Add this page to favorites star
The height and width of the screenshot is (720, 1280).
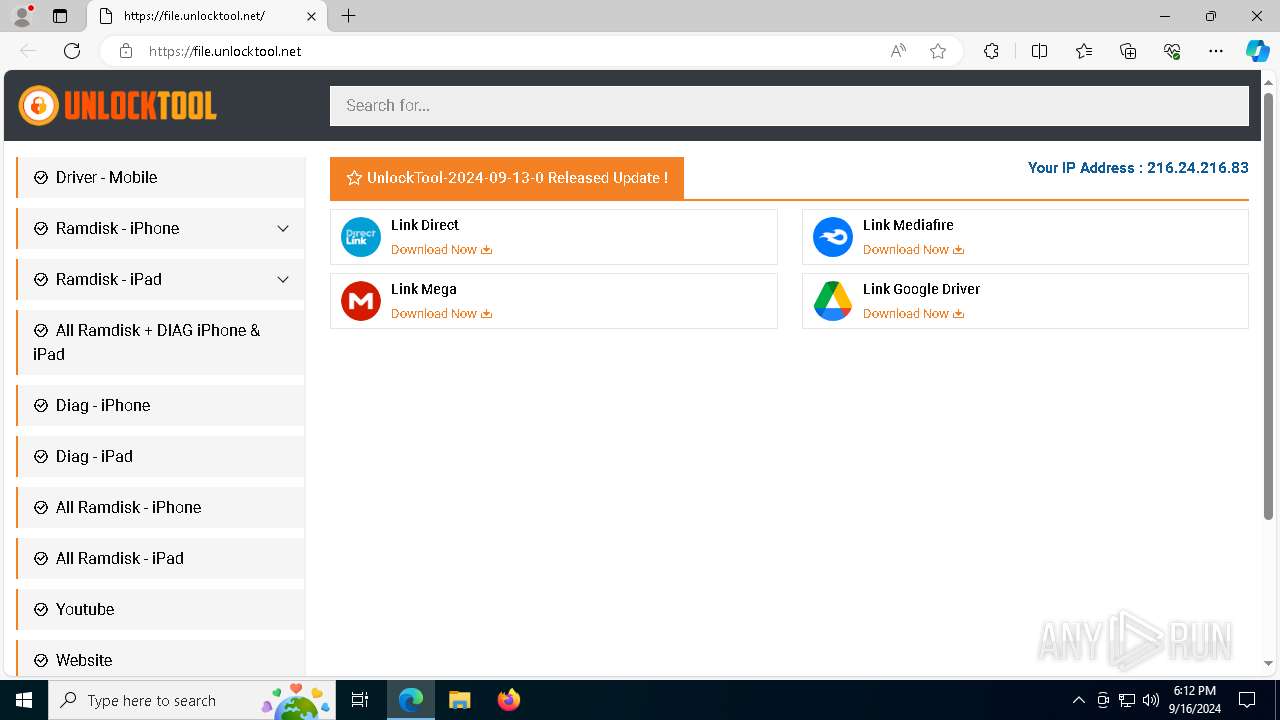point(938,51)
